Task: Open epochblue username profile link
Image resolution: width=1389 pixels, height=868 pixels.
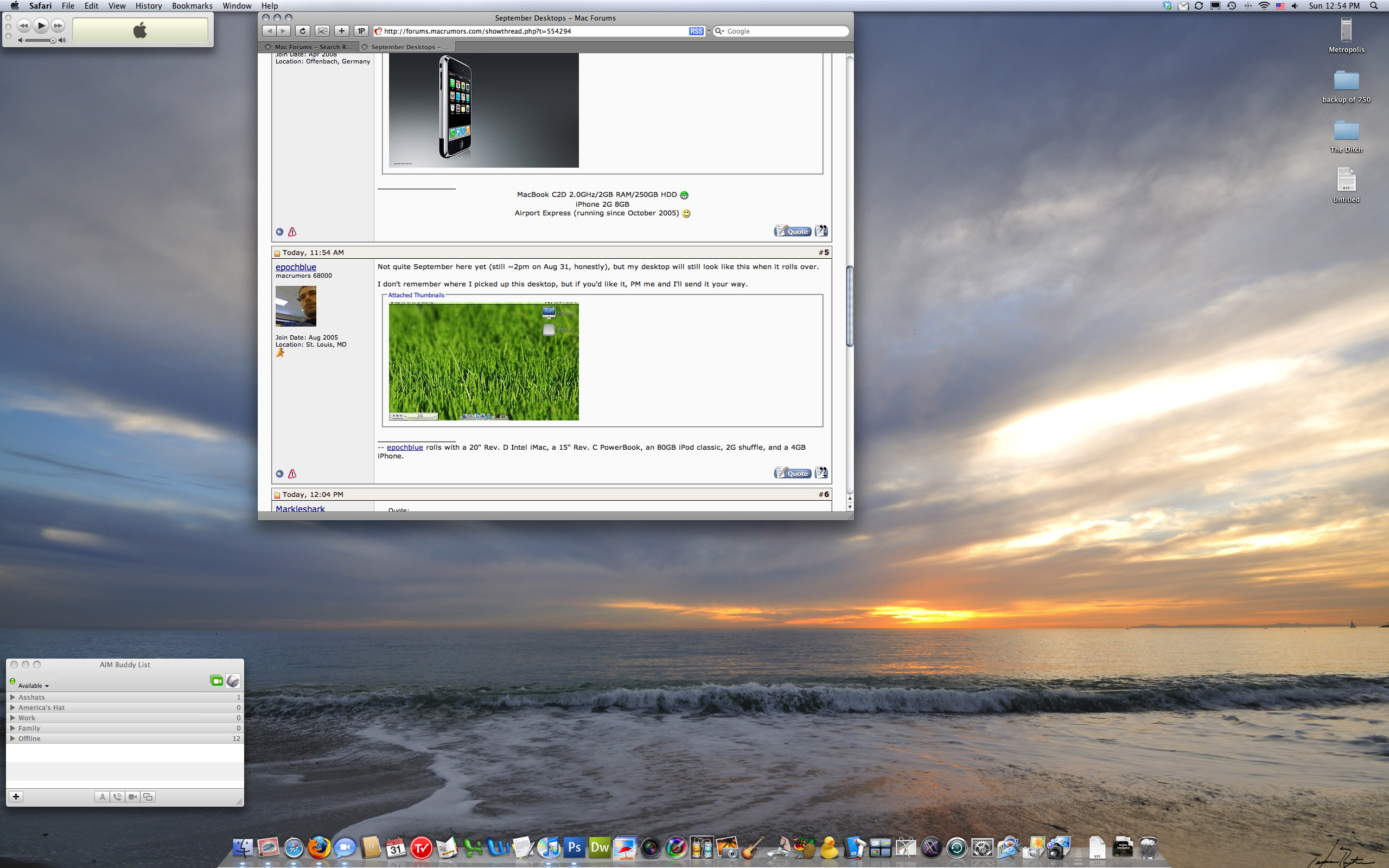Action: coord(296,267)
